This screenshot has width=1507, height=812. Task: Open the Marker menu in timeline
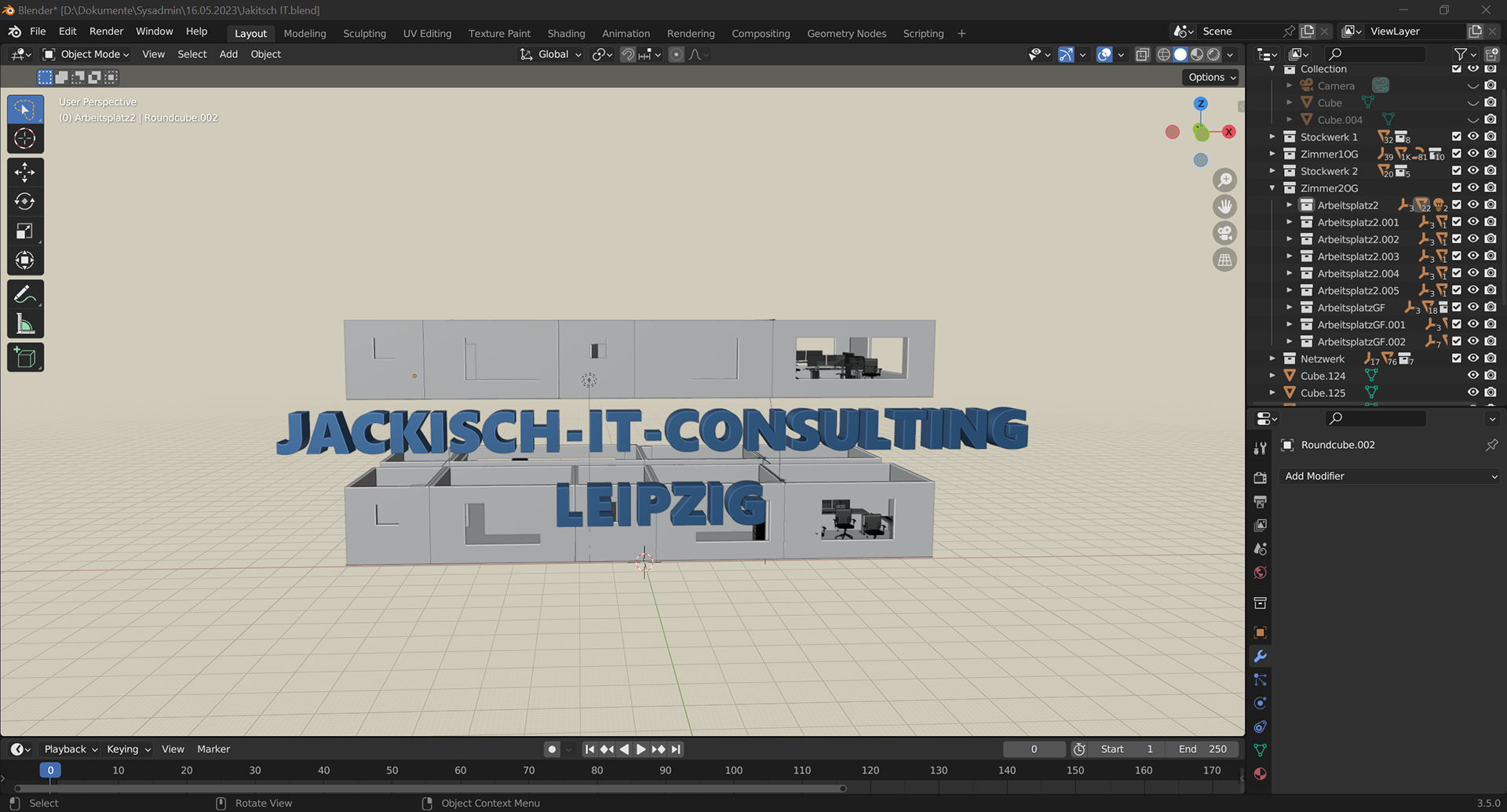[x=213, y=749]
